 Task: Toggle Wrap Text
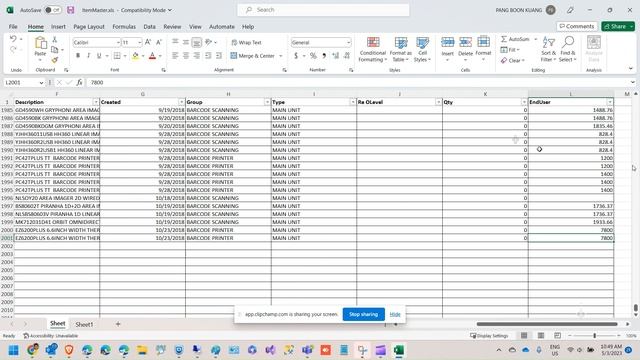[246, 42]
